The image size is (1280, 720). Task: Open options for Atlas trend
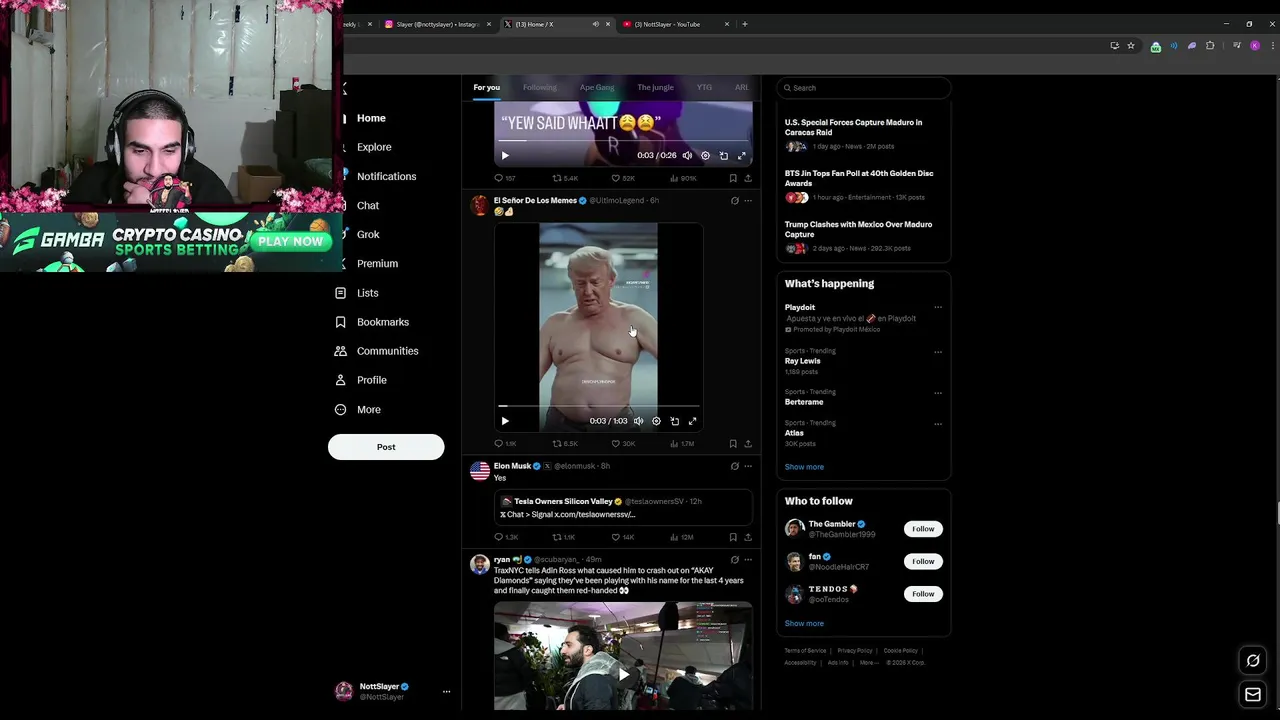[x=937, y=424]
